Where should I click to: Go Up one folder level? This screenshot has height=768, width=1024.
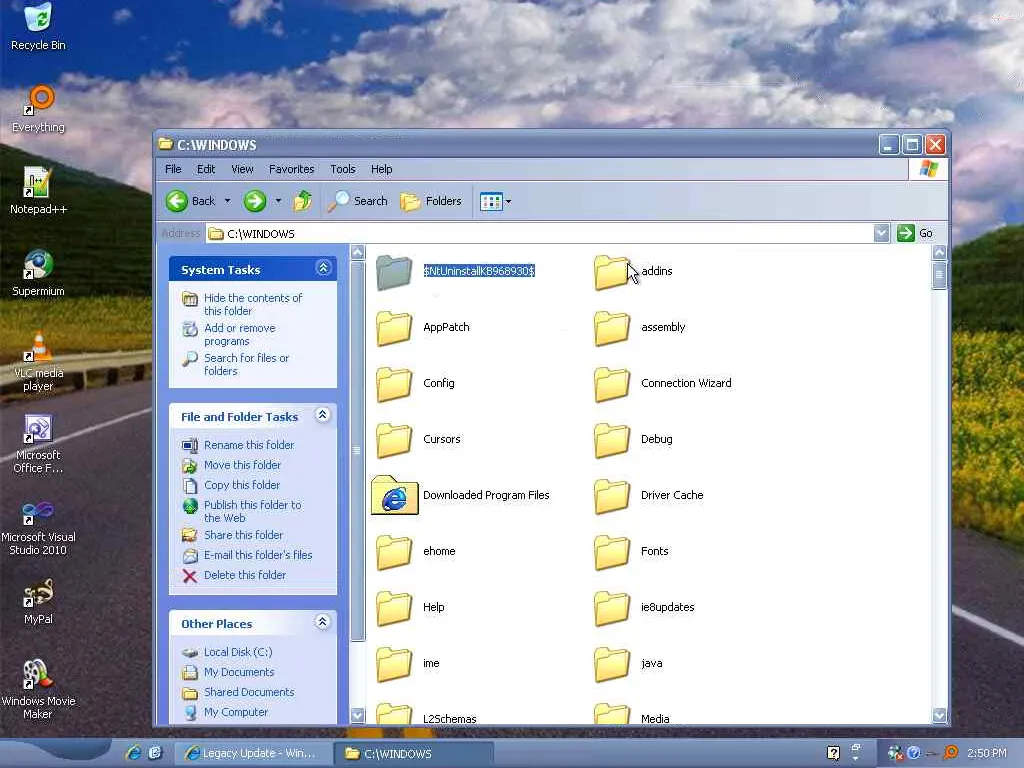pos(302,201)
